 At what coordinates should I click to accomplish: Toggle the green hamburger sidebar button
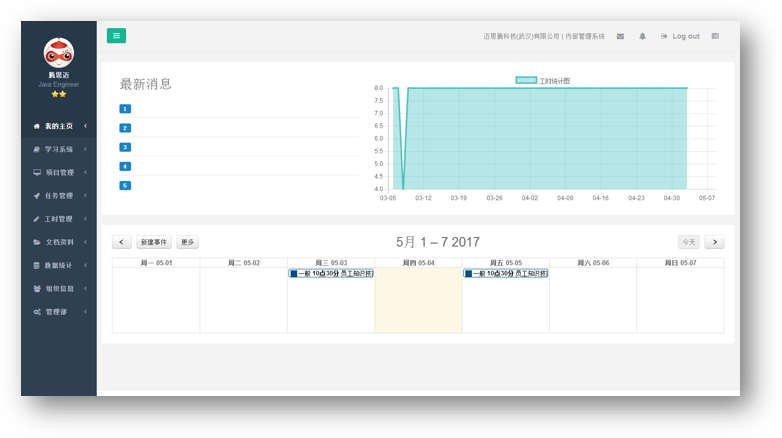click(116, 36)
